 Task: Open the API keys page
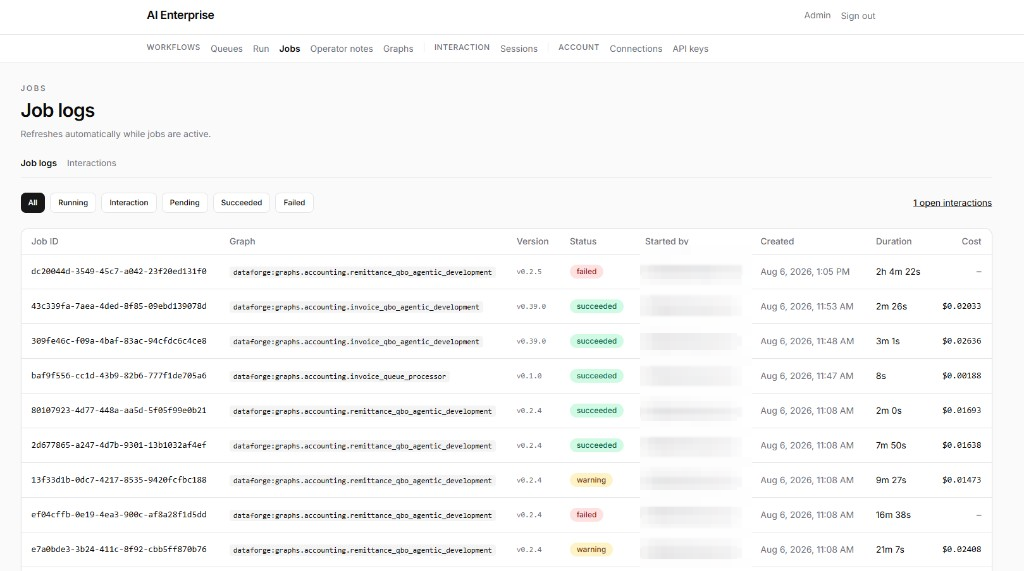pyautogui.click(x=690, y=49)
